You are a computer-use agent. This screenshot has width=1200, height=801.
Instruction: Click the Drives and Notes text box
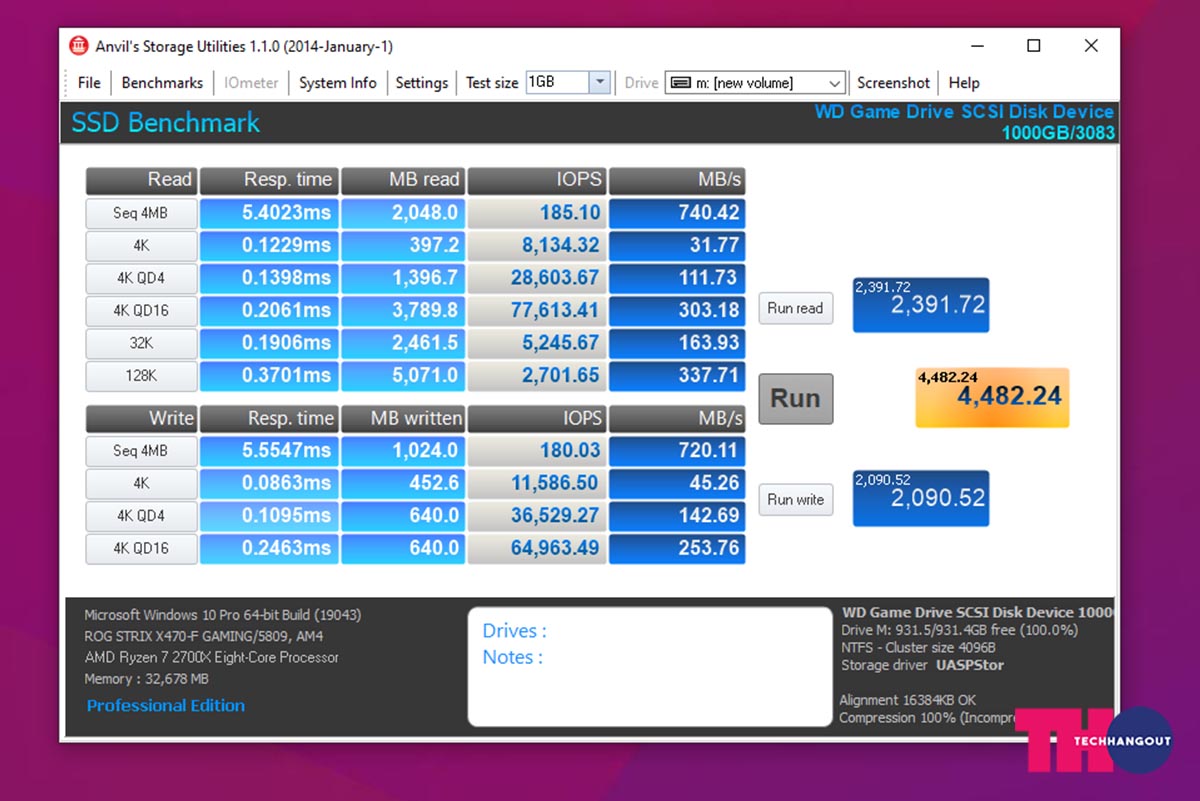point(650,666)
